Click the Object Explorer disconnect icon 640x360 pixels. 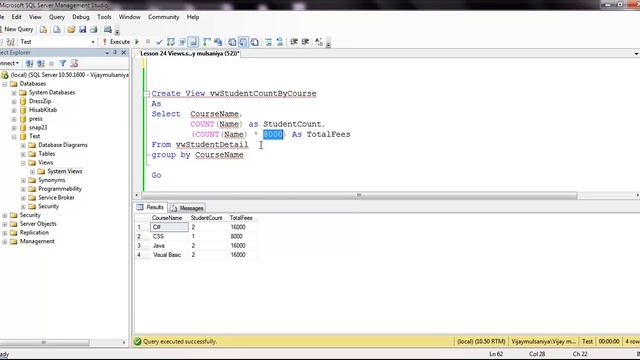tap(40, 63)
